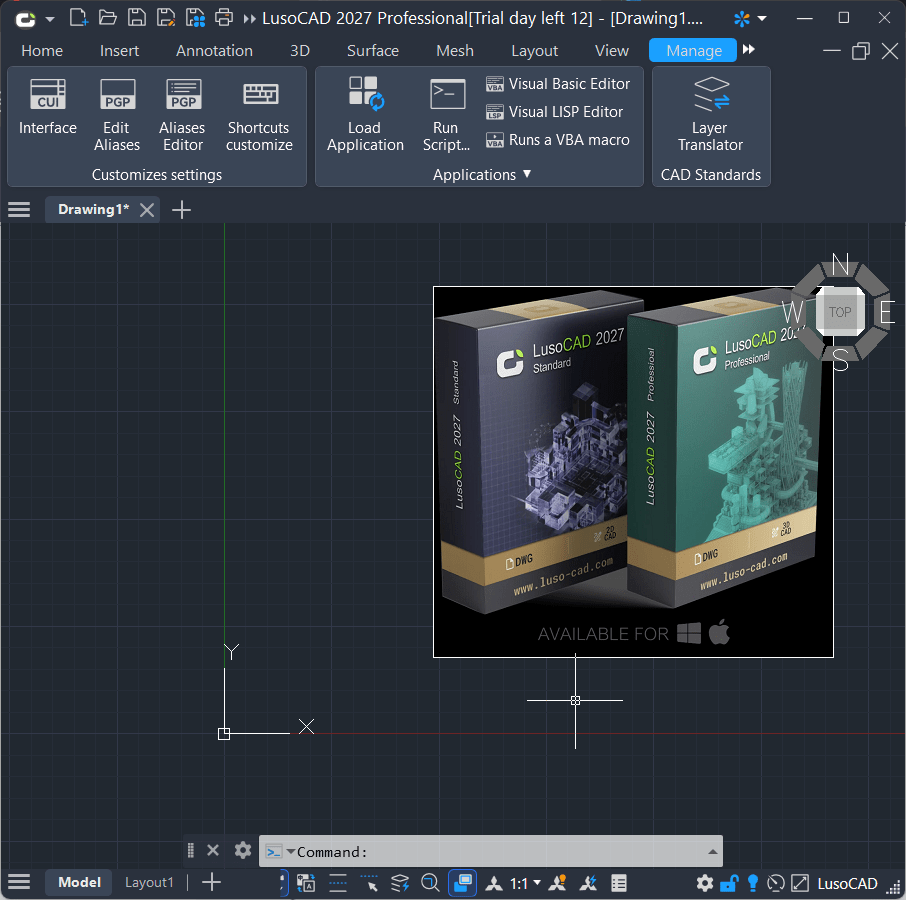906x900 pixels.
Task: Click the Edit Aliases PGP tool
Action: (x=117, y=116)
